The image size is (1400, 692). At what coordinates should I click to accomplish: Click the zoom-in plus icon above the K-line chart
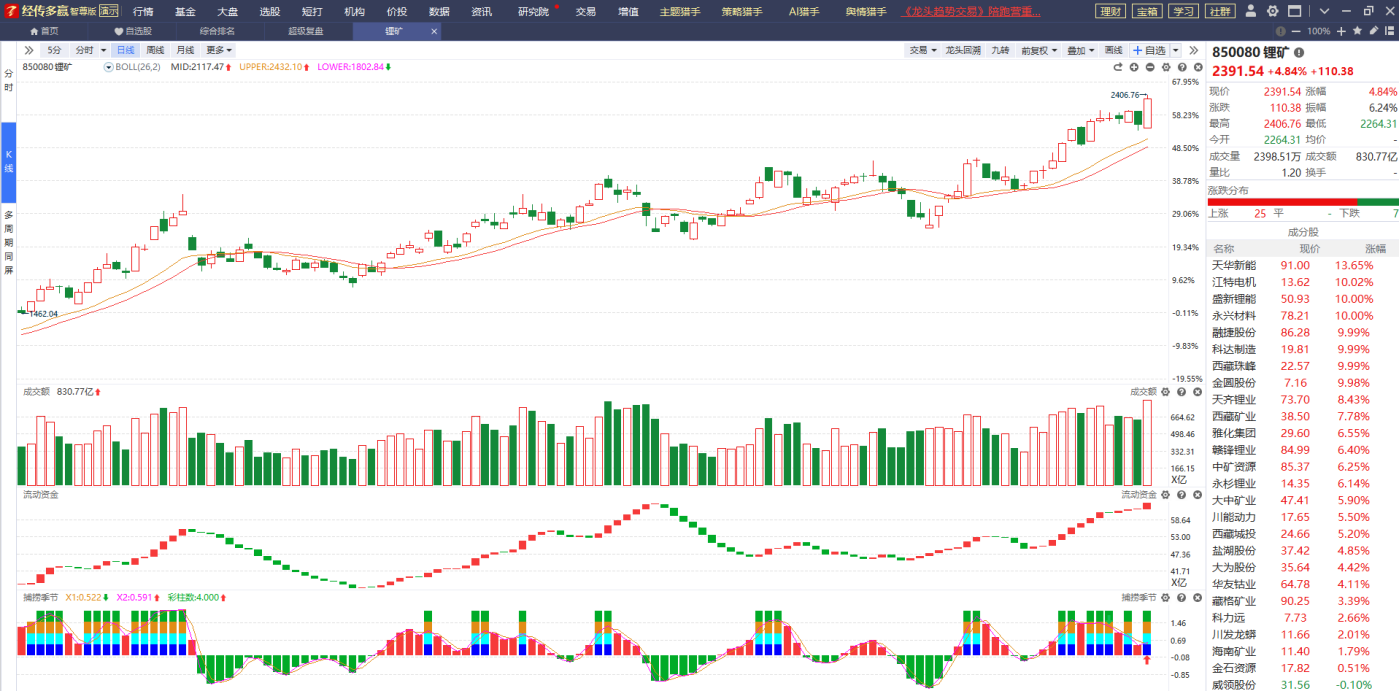pyautogui.click(x=1134, y=67)
